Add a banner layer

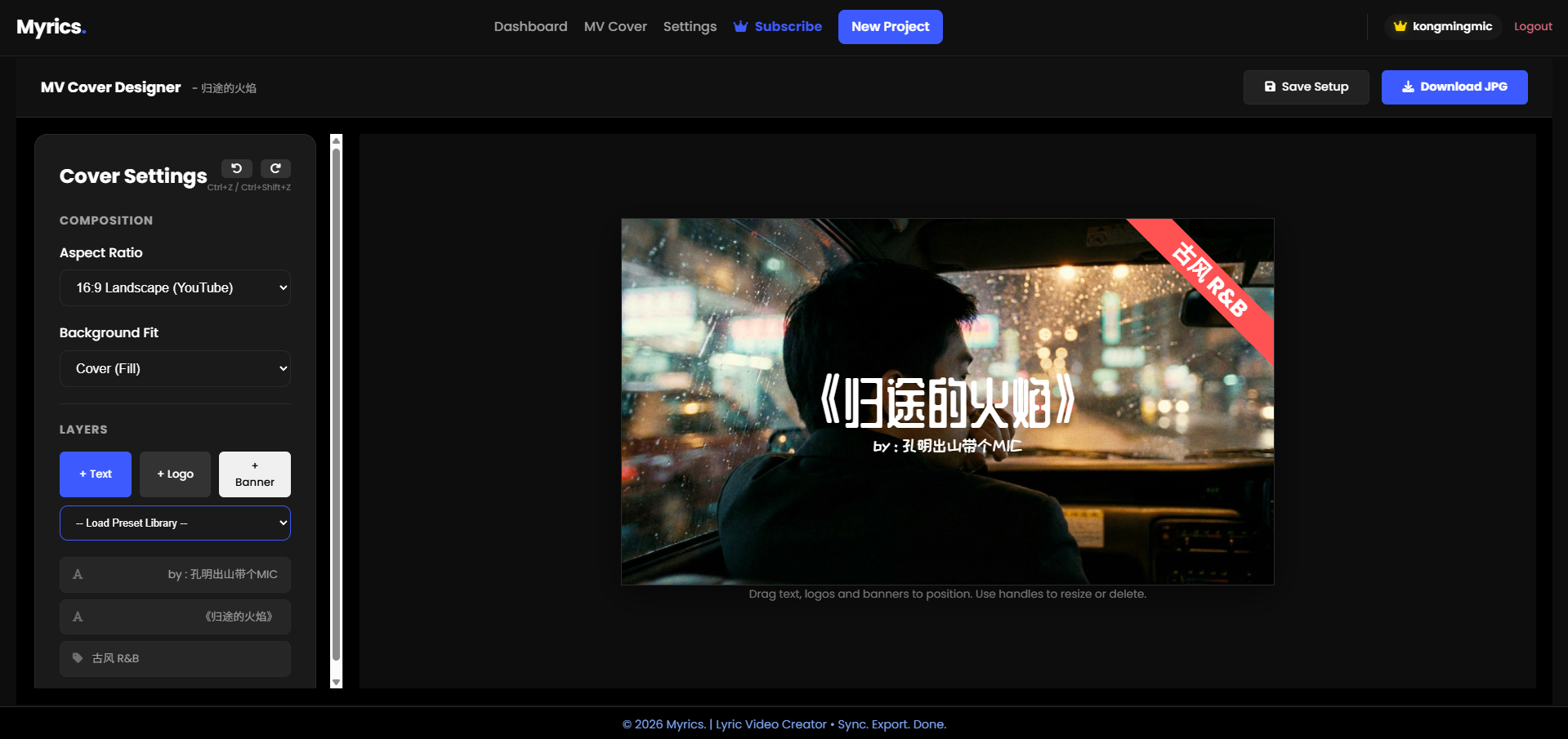click(254, 474)
